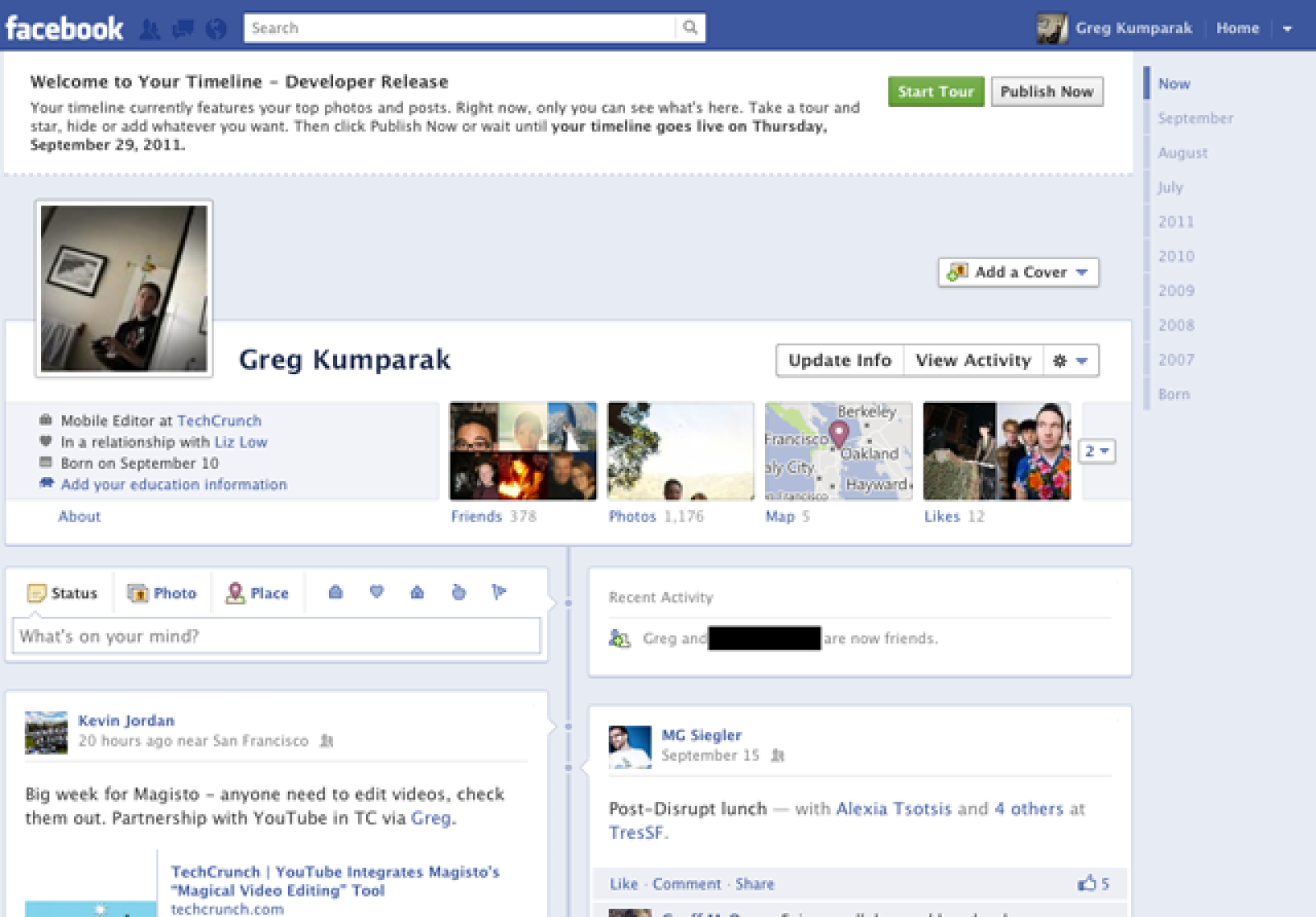Image resolution: width=1316 pixels, height=917 pixels.
Task: Click the briefcase life event icon
Action: pyautogui.click(x=335, y=591)
